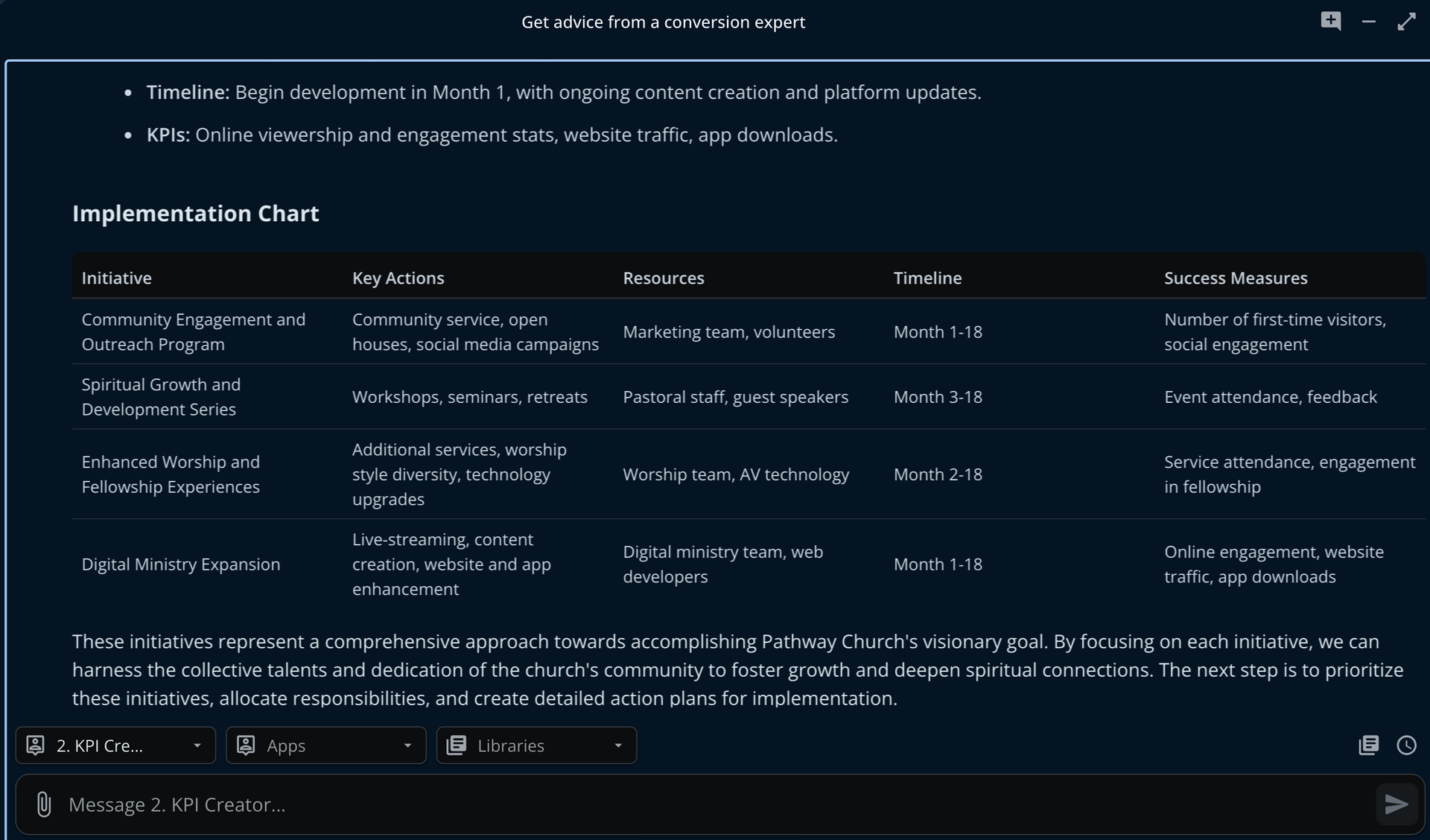The width and height of the screenshot is (1430, 840).
Task: Select the Success Measures column header
Action: coord(1236,278)
